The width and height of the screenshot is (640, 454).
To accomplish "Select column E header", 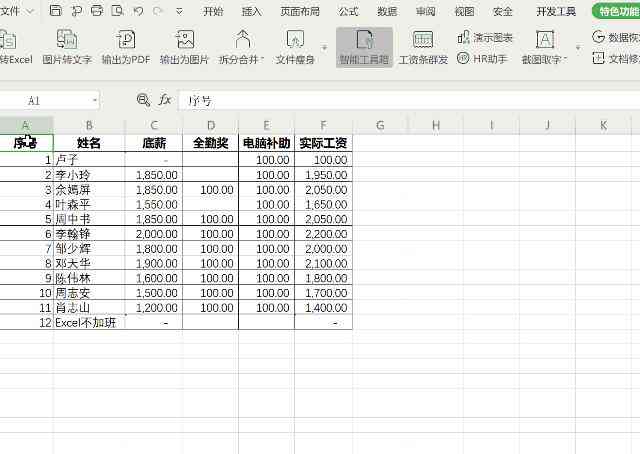I will click(267, 125).
